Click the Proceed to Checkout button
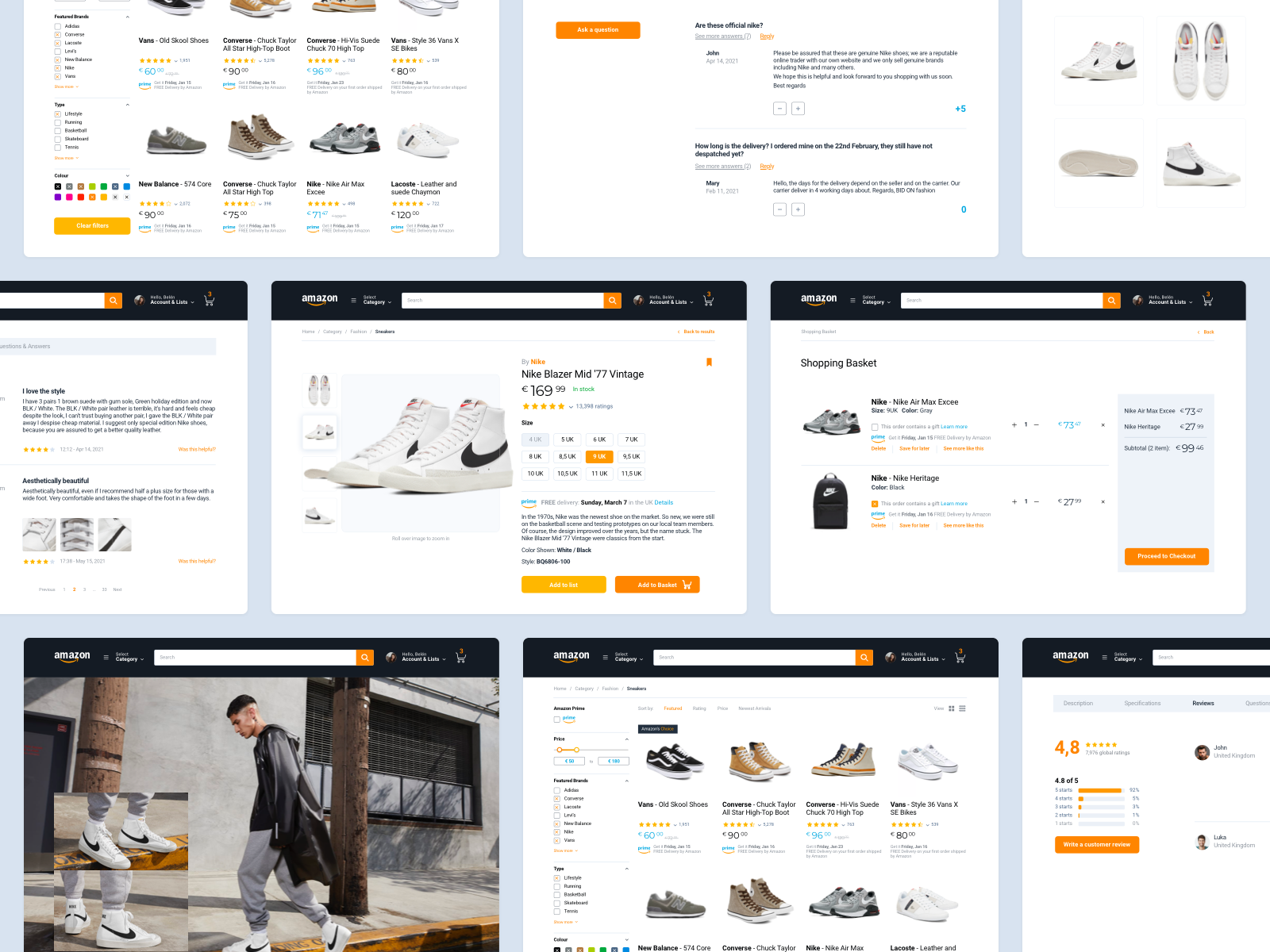Viewport: 1270px width, 952px height. 1166,556
